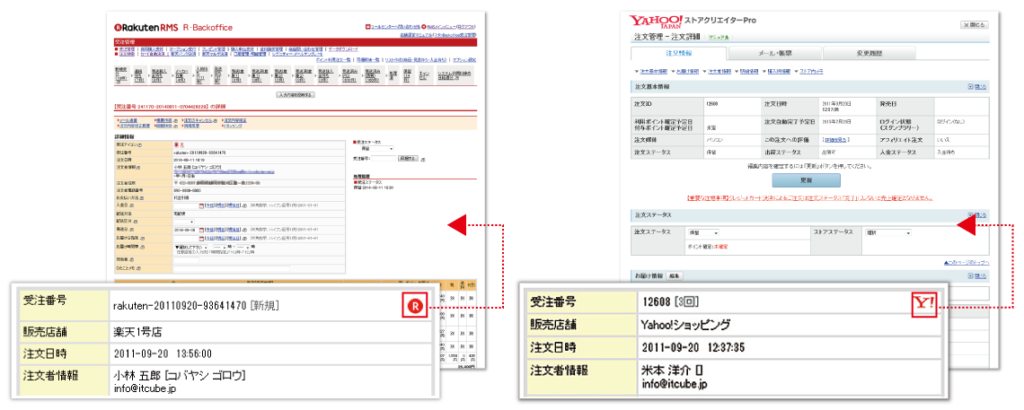The image size is (1024, 410).
Task: Click the Yahoo! JAPAN logo in Store Creator Pro
Action: click(656, 22)
